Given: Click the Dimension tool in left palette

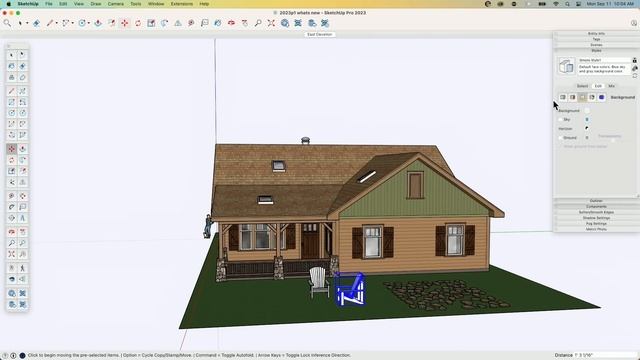Looking at the screenshot, I should tap(22, 196).
